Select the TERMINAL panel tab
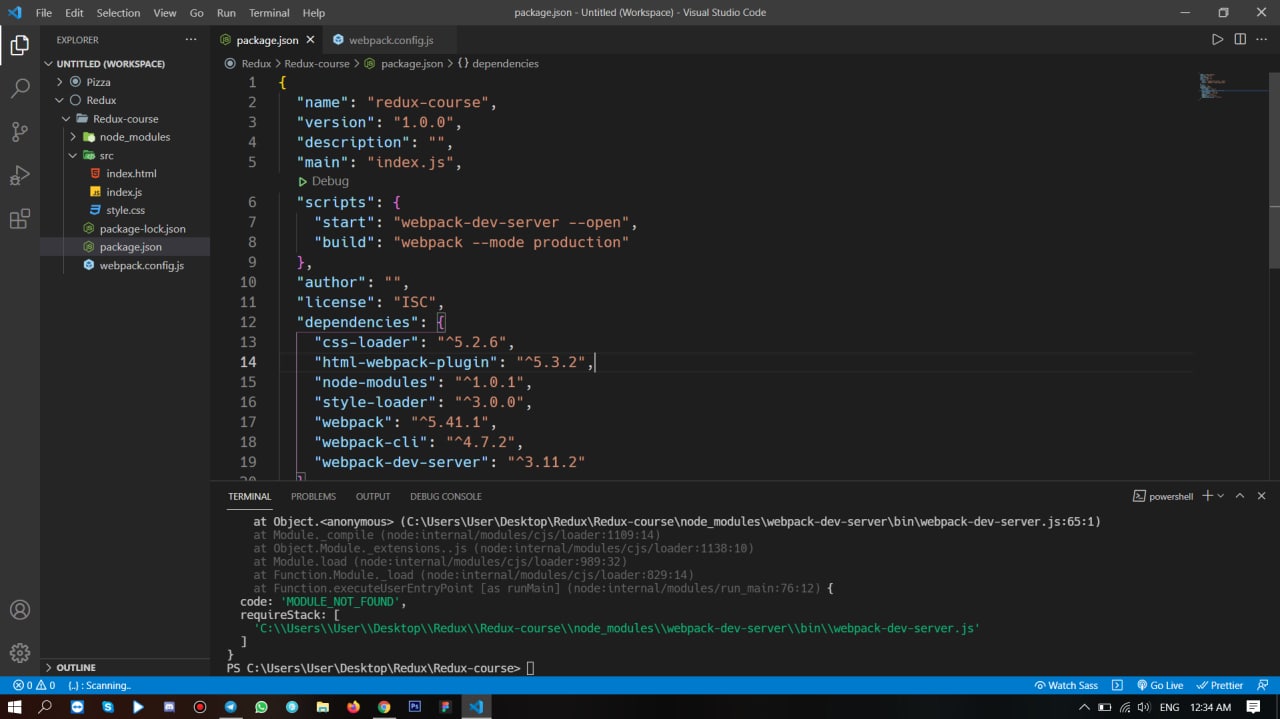 click(249, 496)
